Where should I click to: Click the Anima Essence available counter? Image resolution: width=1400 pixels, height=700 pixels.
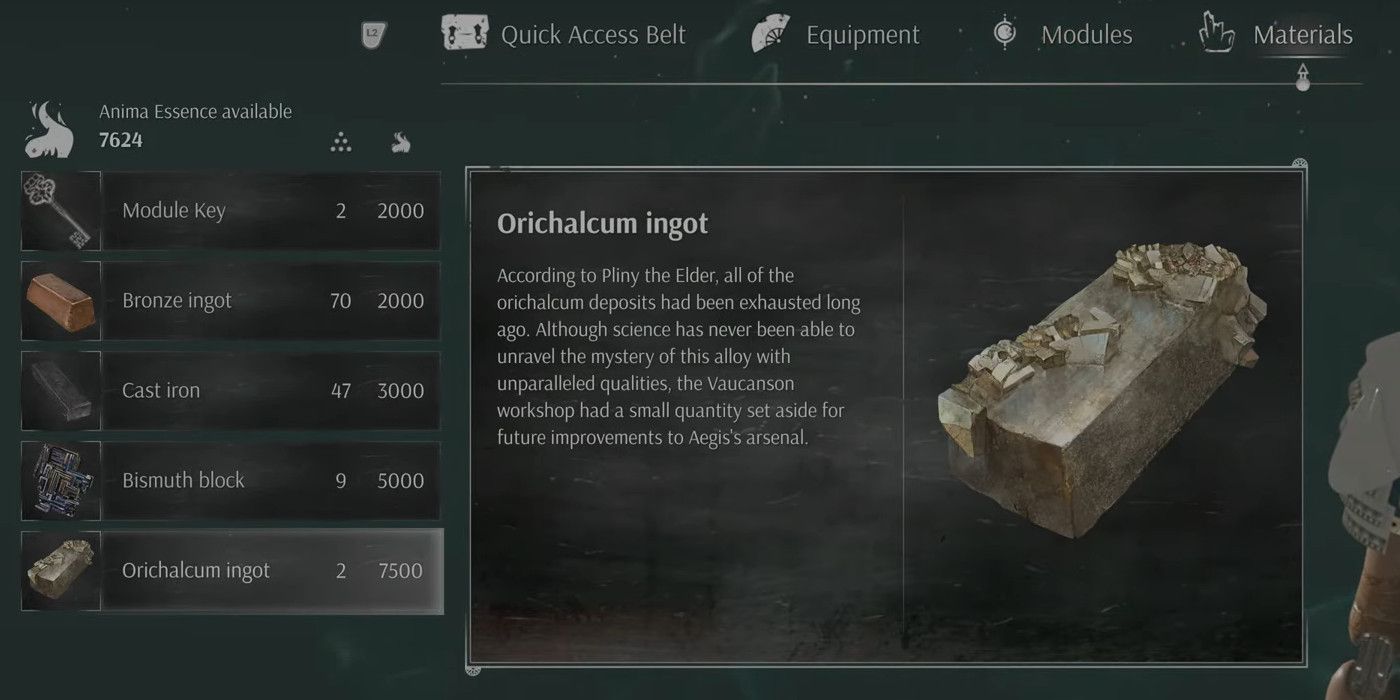197,125
